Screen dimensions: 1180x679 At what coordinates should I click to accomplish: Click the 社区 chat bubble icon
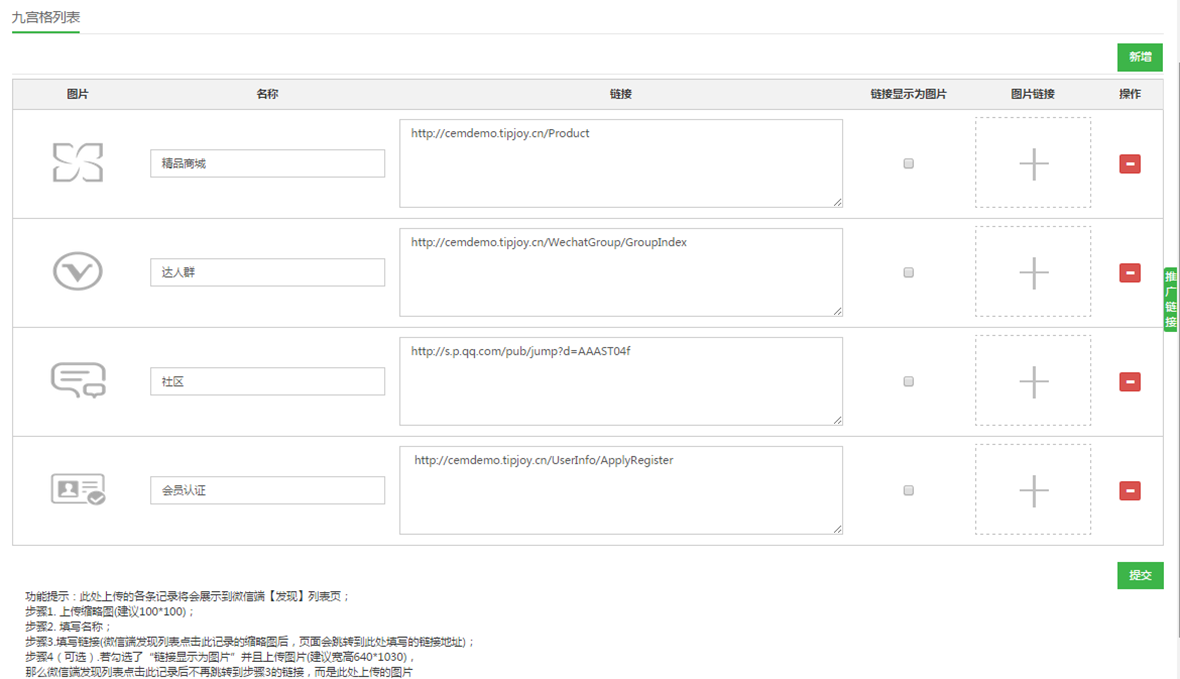[x=78, y=381]
